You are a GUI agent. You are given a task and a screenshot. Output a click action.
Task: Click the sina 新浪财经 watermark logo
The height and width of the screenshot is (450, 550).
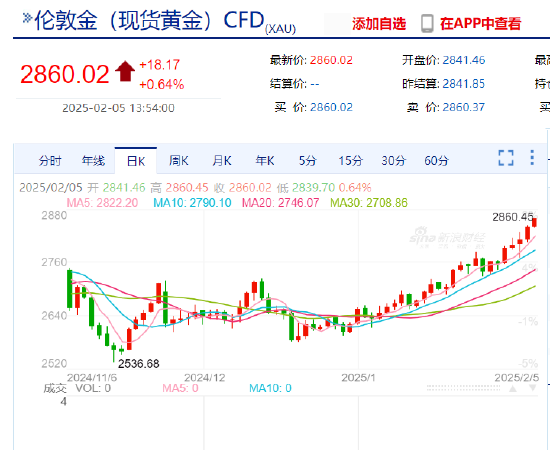coord(448,238)
